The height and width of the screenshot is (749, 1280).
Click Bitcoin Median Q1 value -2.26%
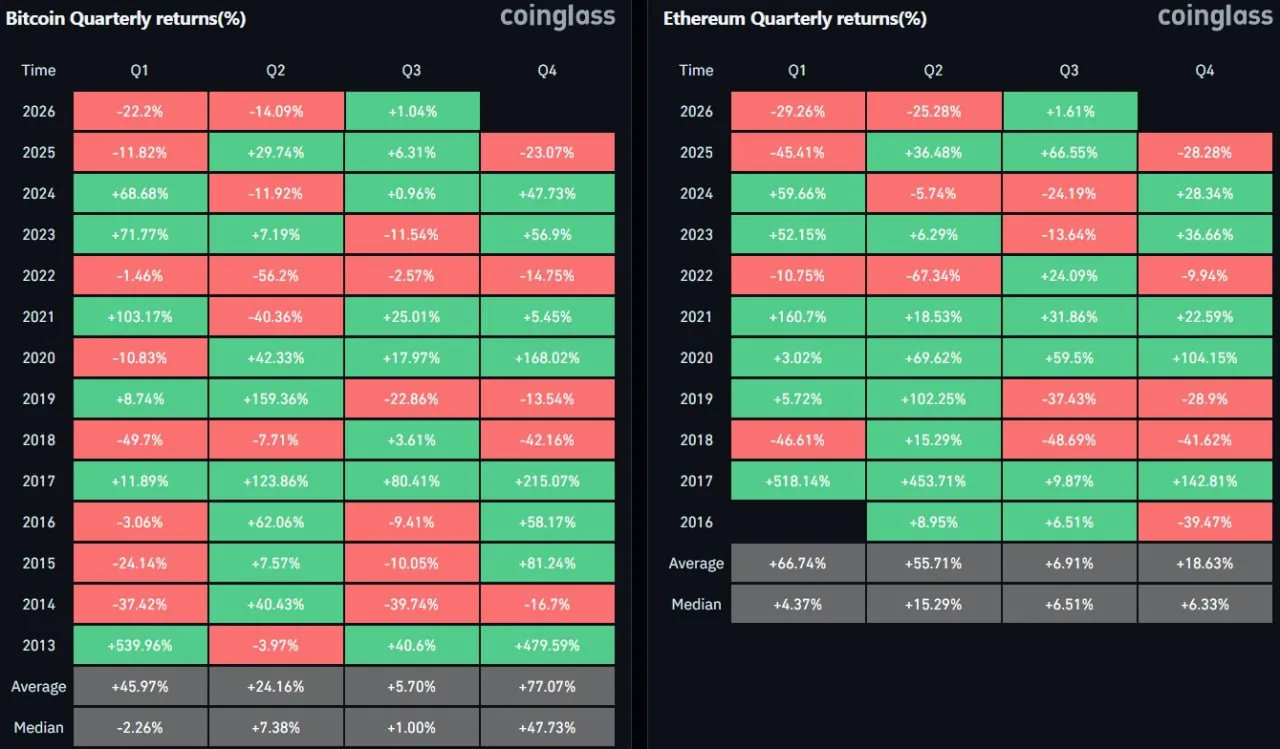(x=140, y=728)
